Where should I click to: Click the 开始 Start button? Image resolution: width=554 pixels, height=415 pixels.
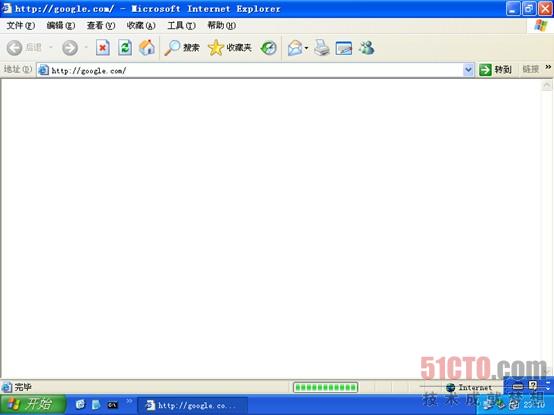tap(33, 404)
